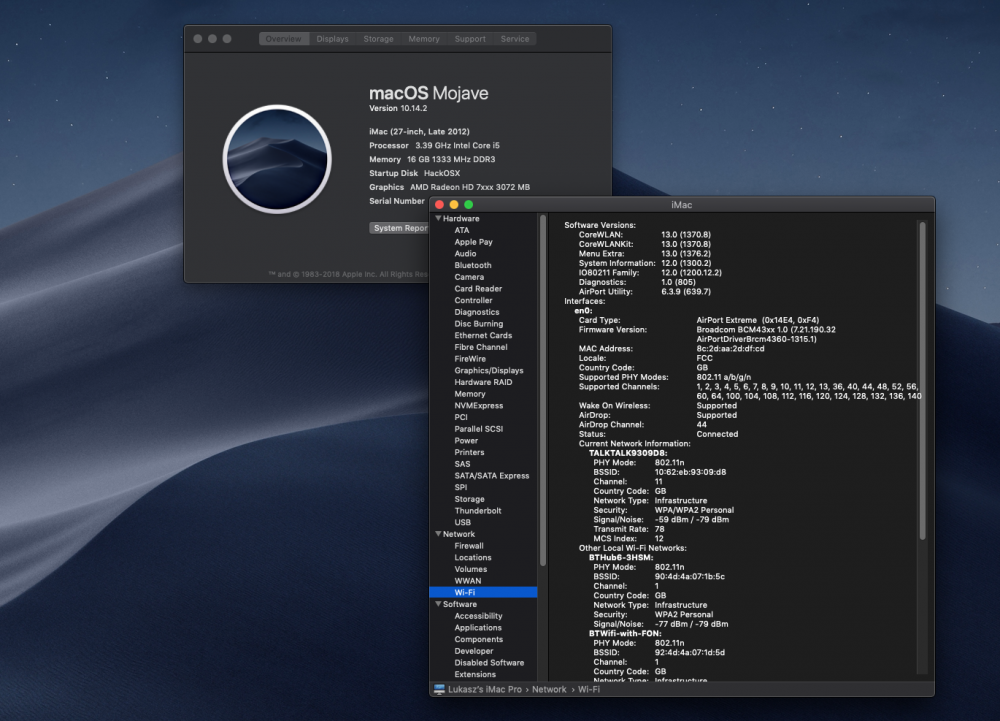Select Developer under Software

473,651
